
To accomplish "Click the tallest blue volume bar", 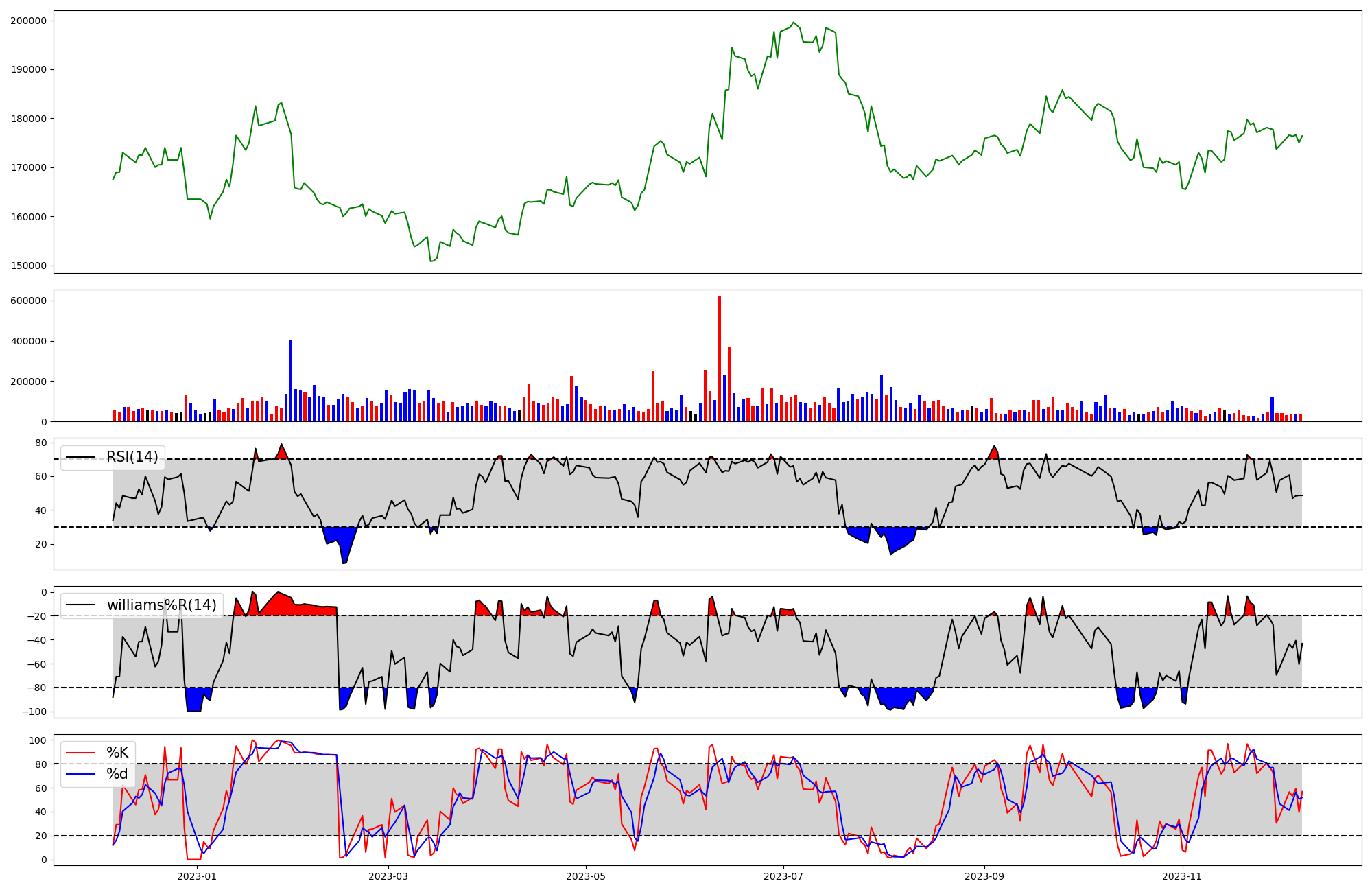I will click(x=291, y=381).
